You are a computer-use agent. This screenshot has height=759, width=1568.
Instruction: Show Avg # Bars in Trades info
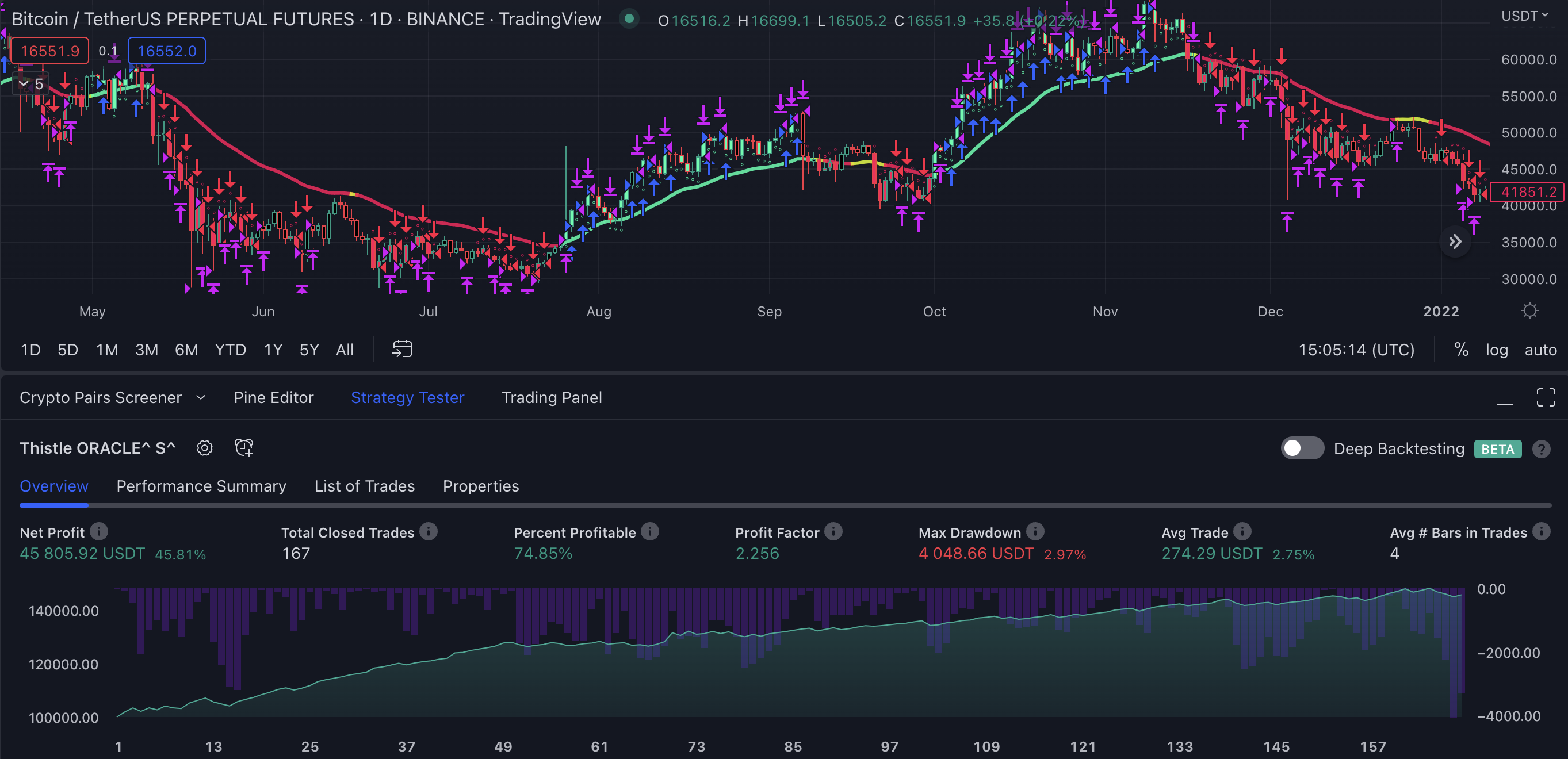pyautogui.click(x=1541, y=531)
